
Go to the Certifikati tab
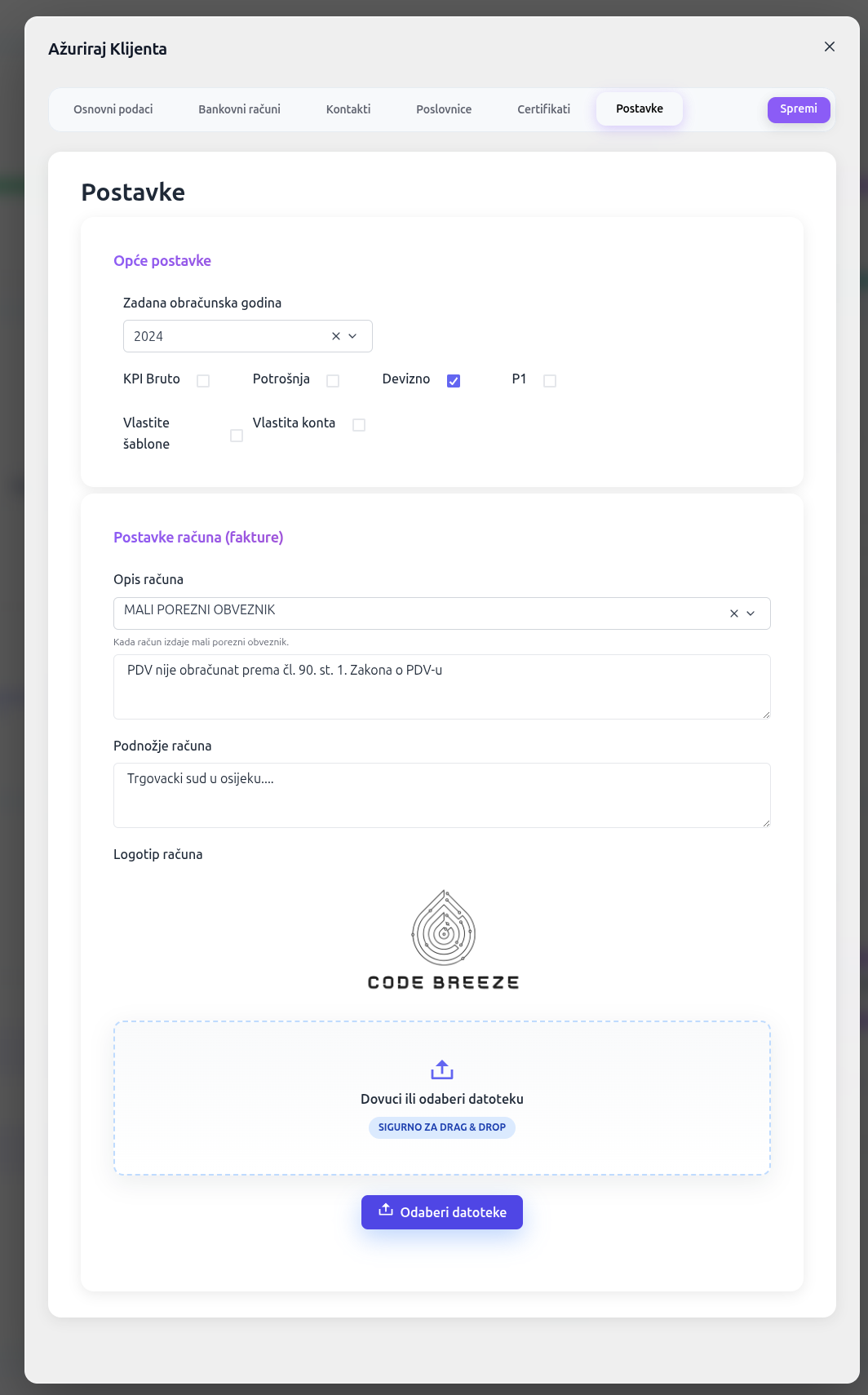coord(543,109)
